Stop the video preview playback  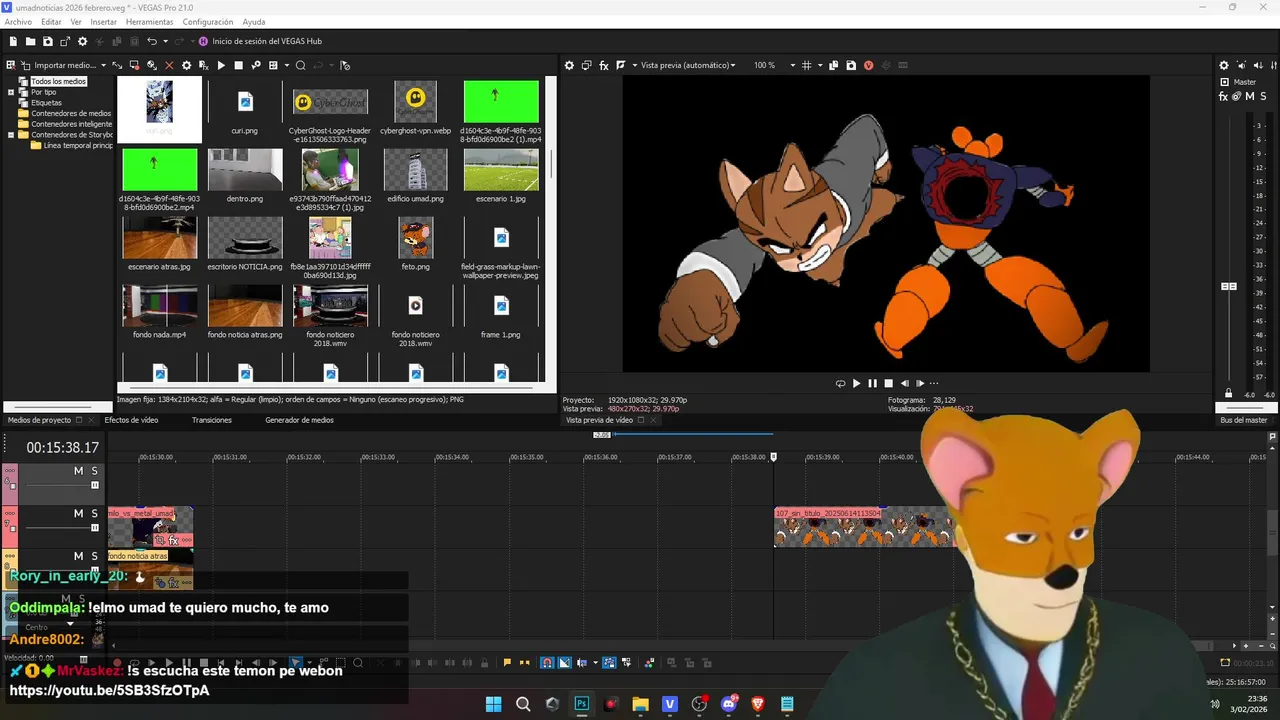coord(888,383)
